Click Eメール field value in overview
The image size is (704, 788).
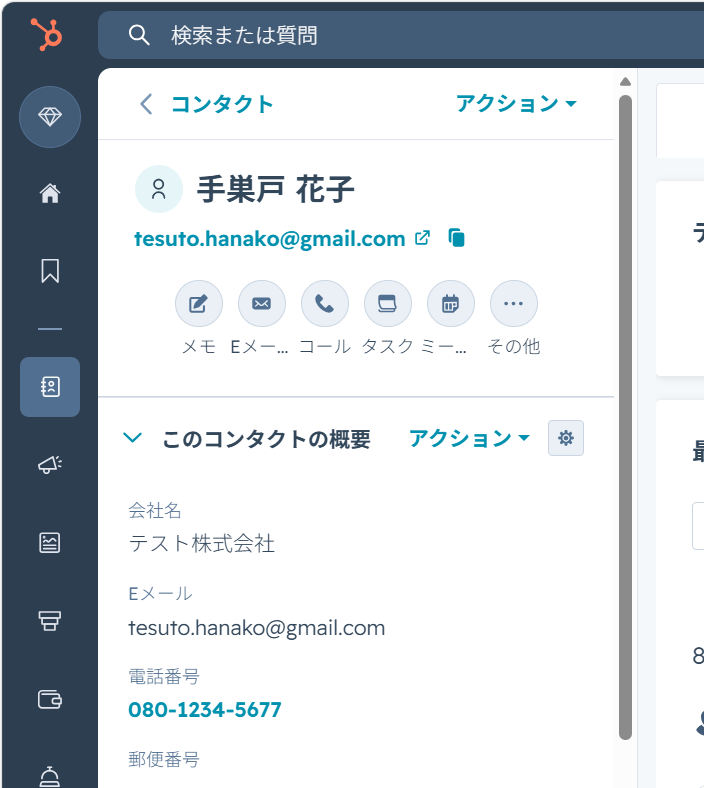click(257, 628)
